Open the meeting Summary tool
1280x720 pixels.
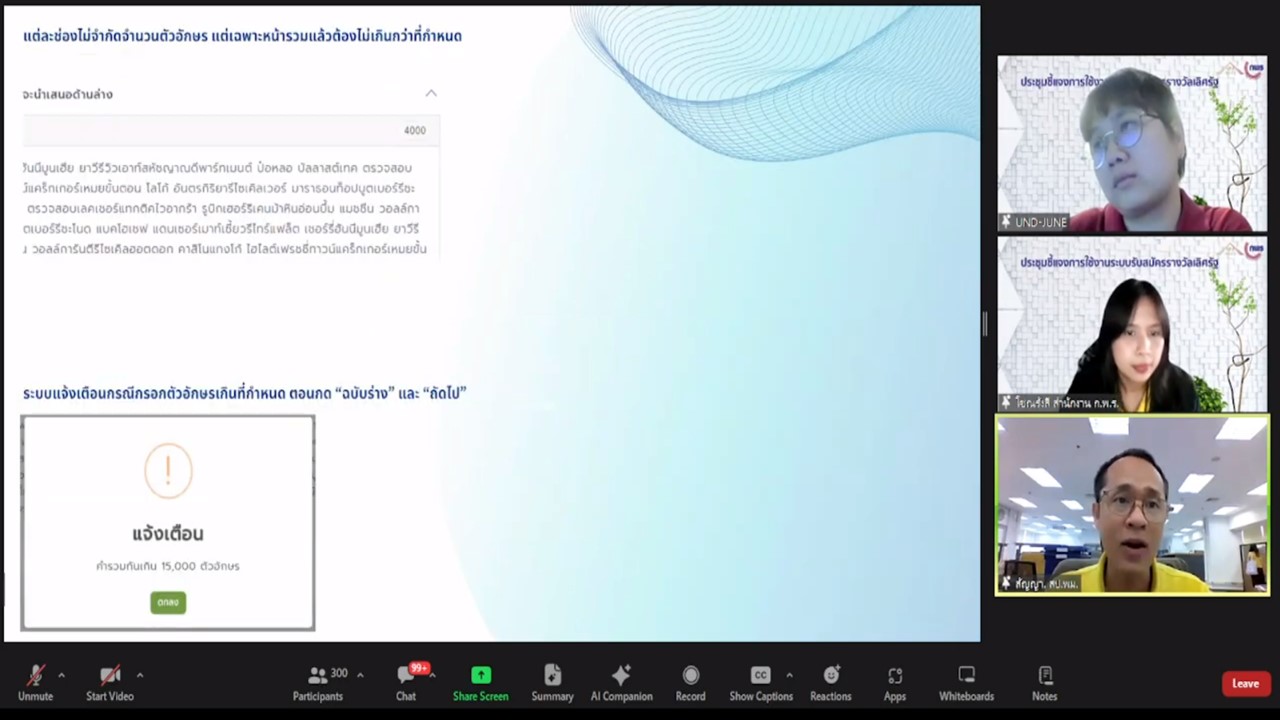click(552, 676)
